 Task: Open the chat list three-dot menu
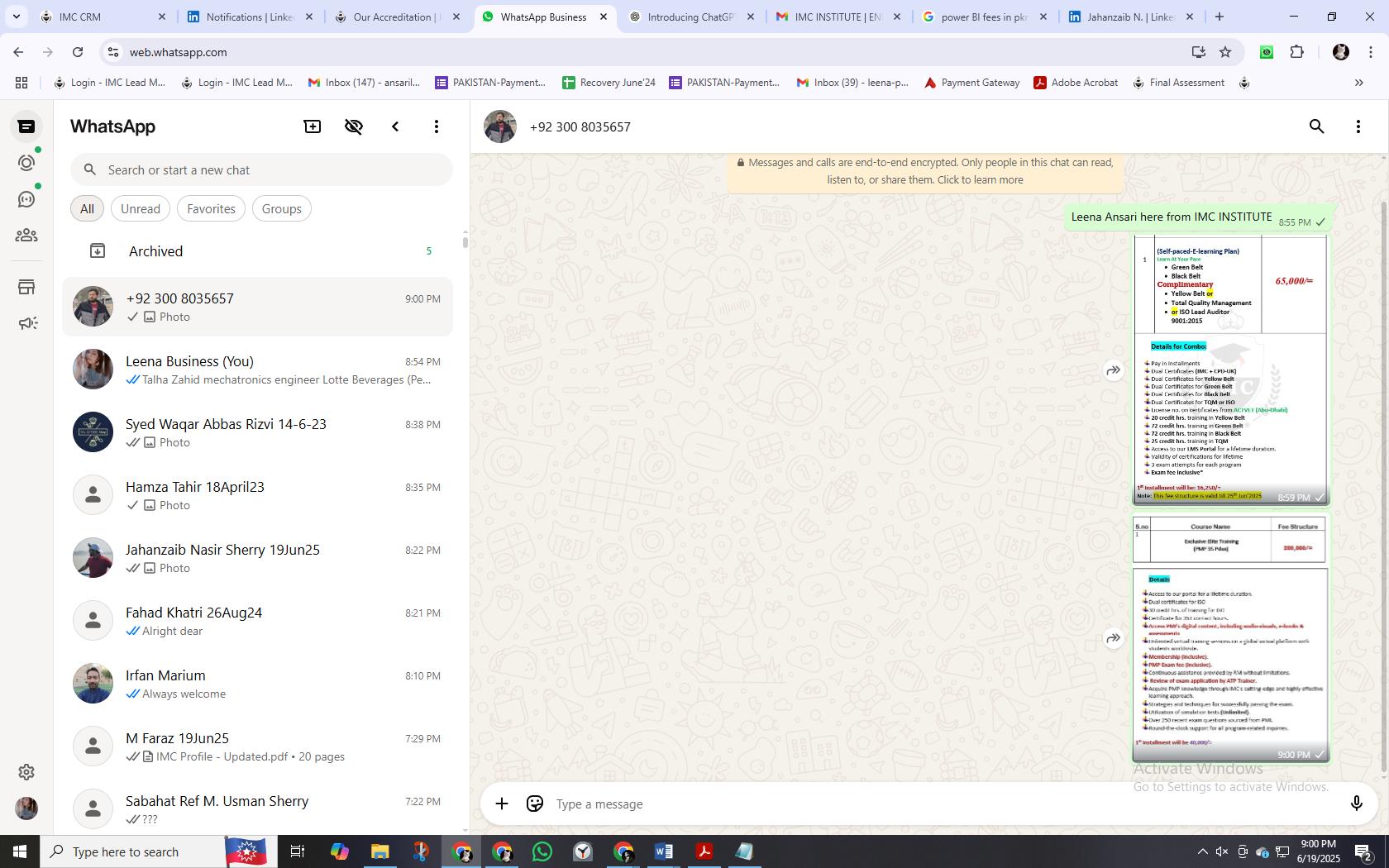437,126
